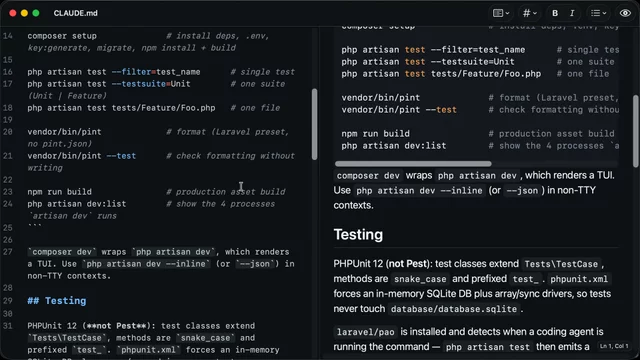Toggle italic formatting

[x=572, y=13]
